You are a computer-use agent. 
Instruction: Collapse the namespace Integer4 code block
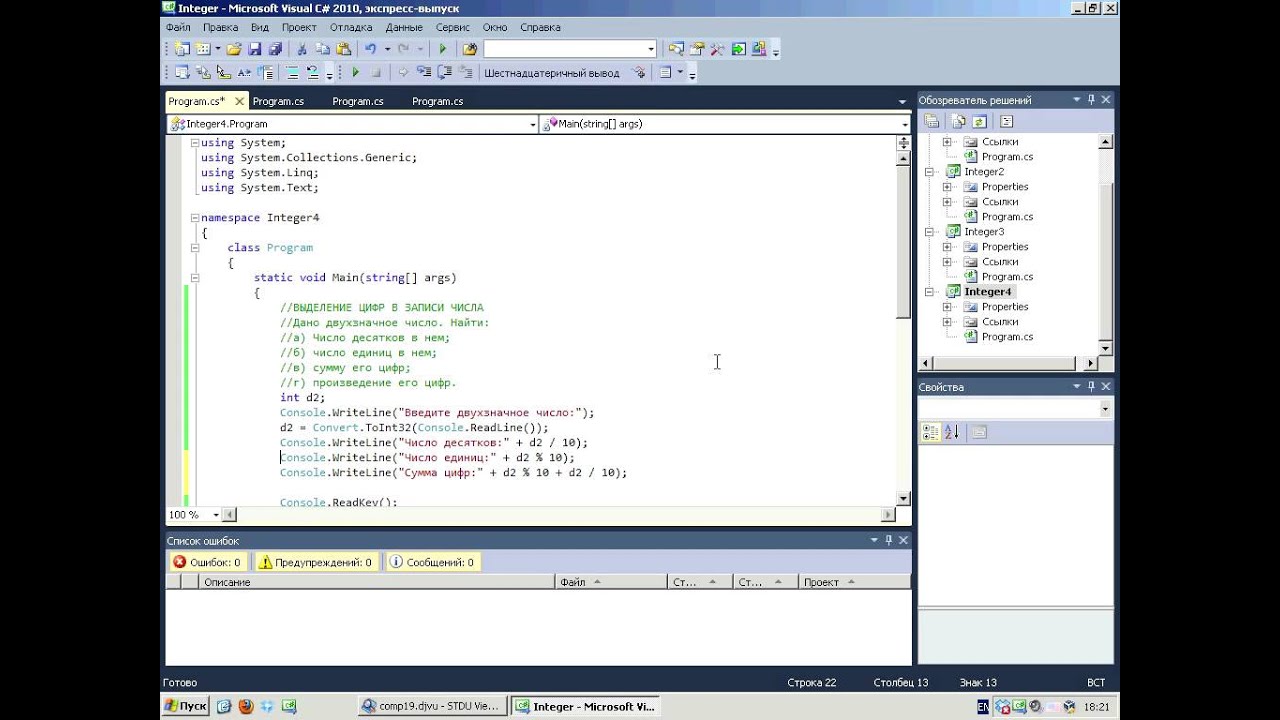click(195, 217)
